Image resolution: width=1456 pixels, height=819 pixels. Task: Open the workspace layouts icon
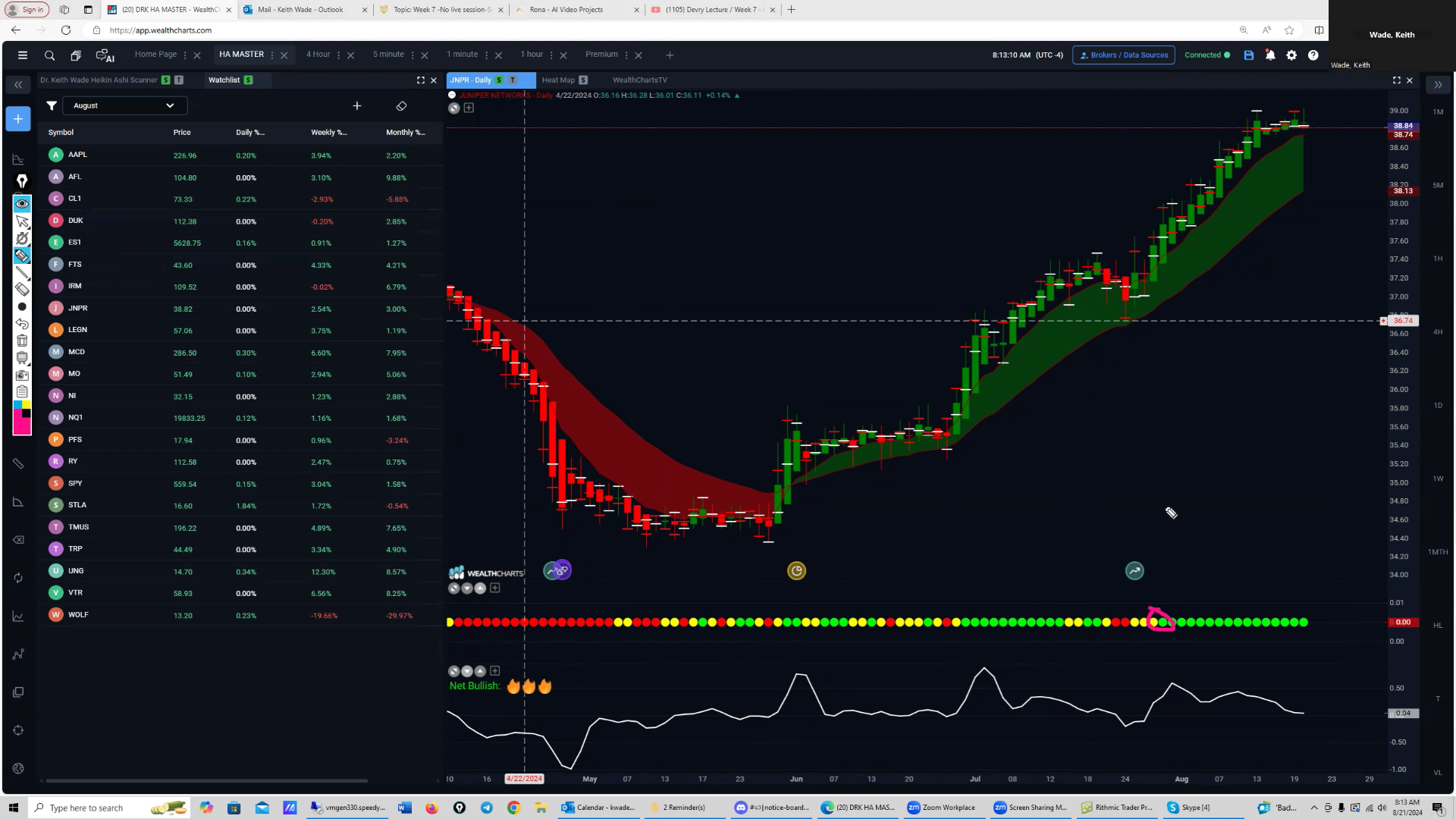pyautogui.click(x=76, y=55)
